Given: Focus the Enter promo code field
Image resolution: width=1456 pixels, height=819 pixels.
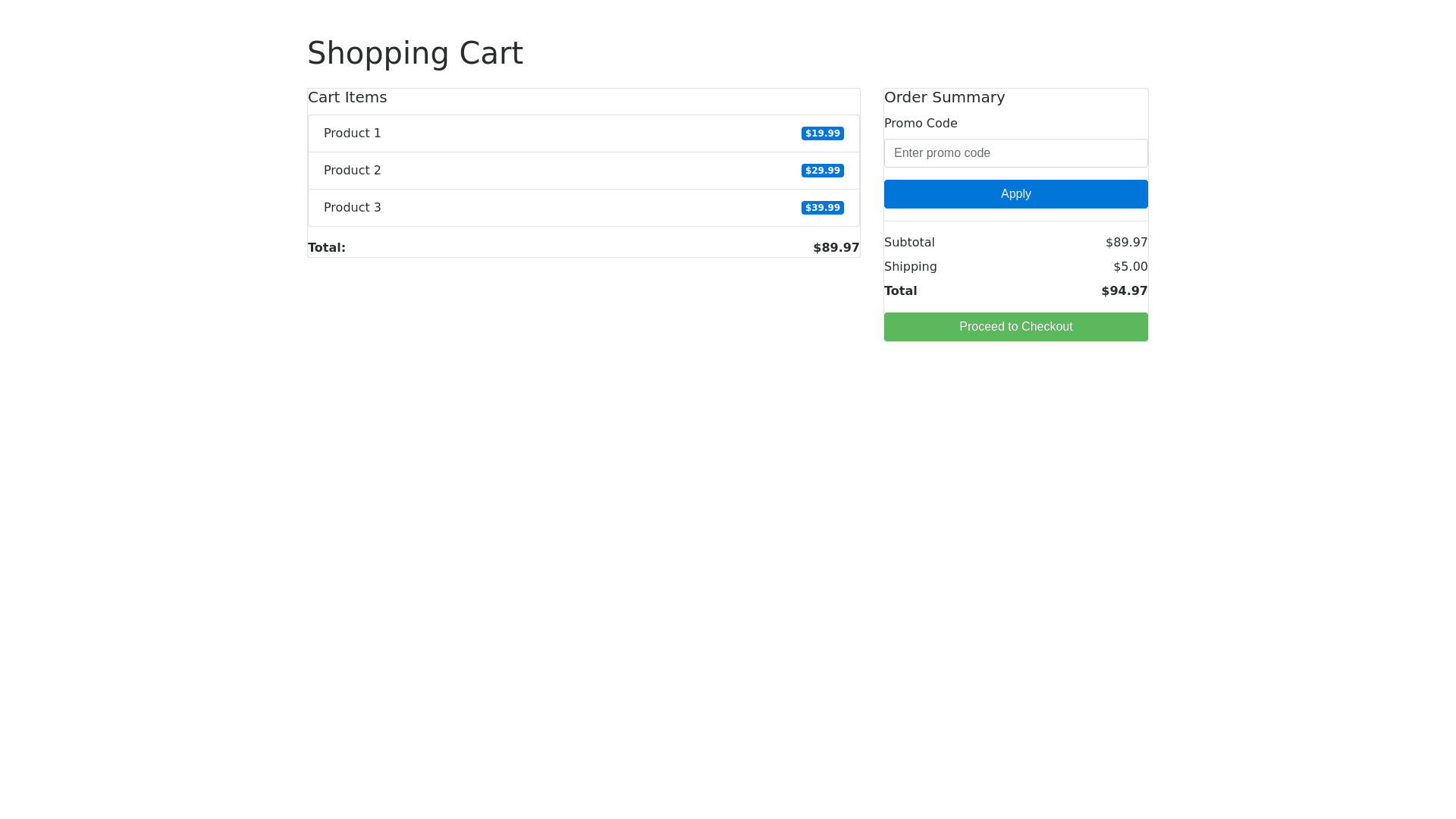Looking at the screenshot, I should tap(1015, 153).
